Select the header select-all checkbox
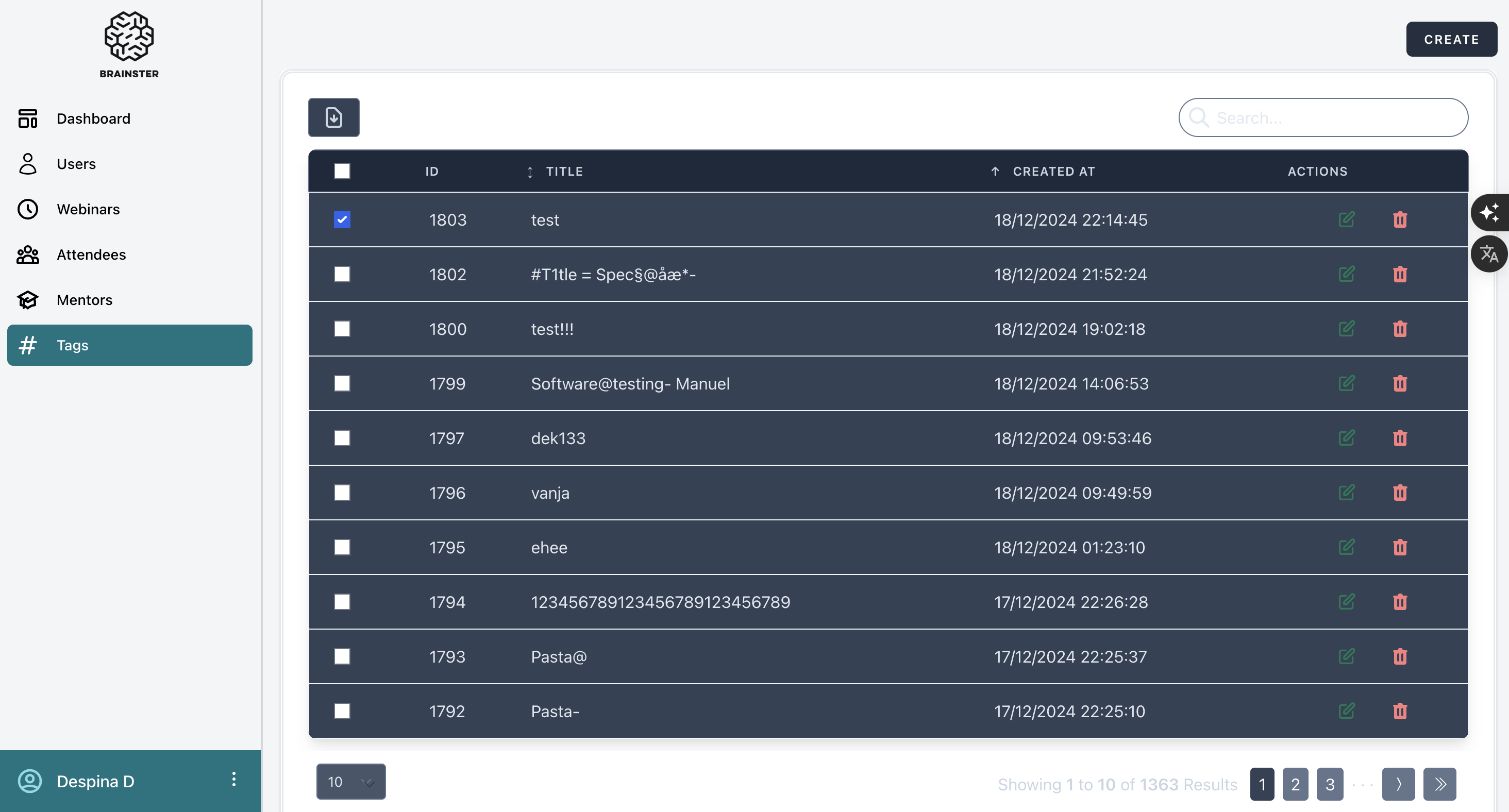The width and height of the screenshot is (1509, 812). coord(342,171)
